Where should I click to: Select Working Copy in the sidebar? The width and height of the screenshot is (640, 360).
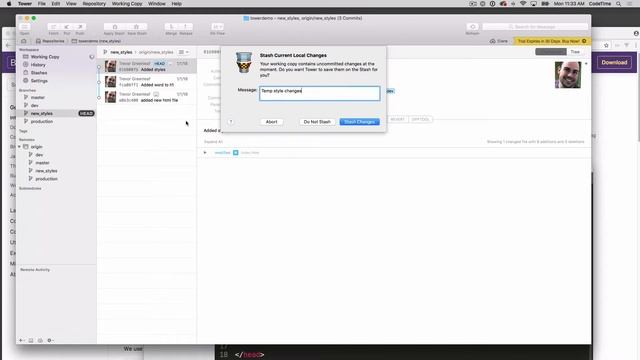pos(56,57)
